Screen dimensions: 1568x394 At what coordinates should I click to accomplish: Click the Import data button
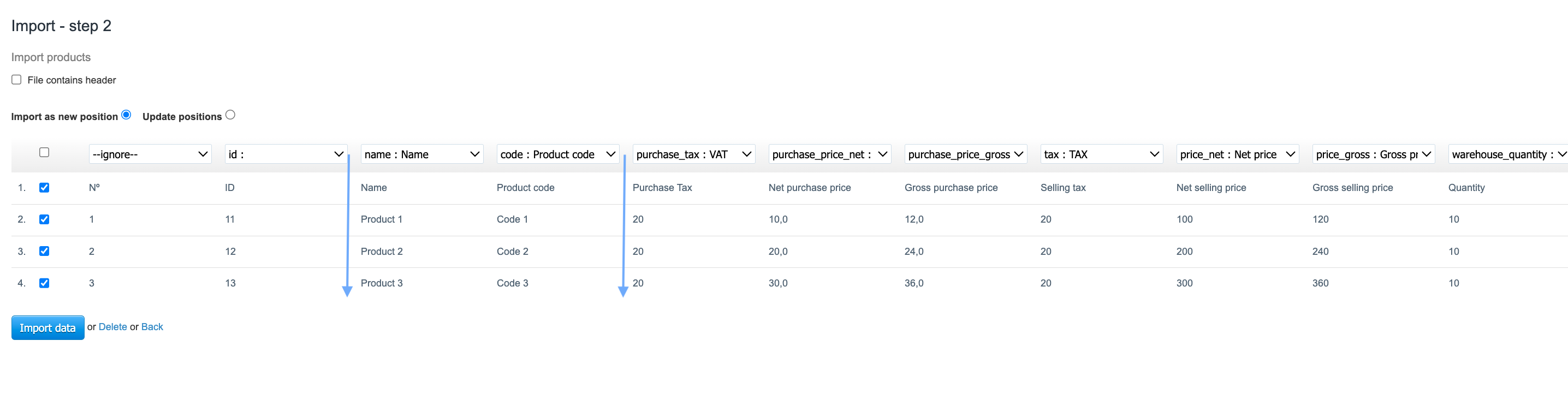pos(47,328)
